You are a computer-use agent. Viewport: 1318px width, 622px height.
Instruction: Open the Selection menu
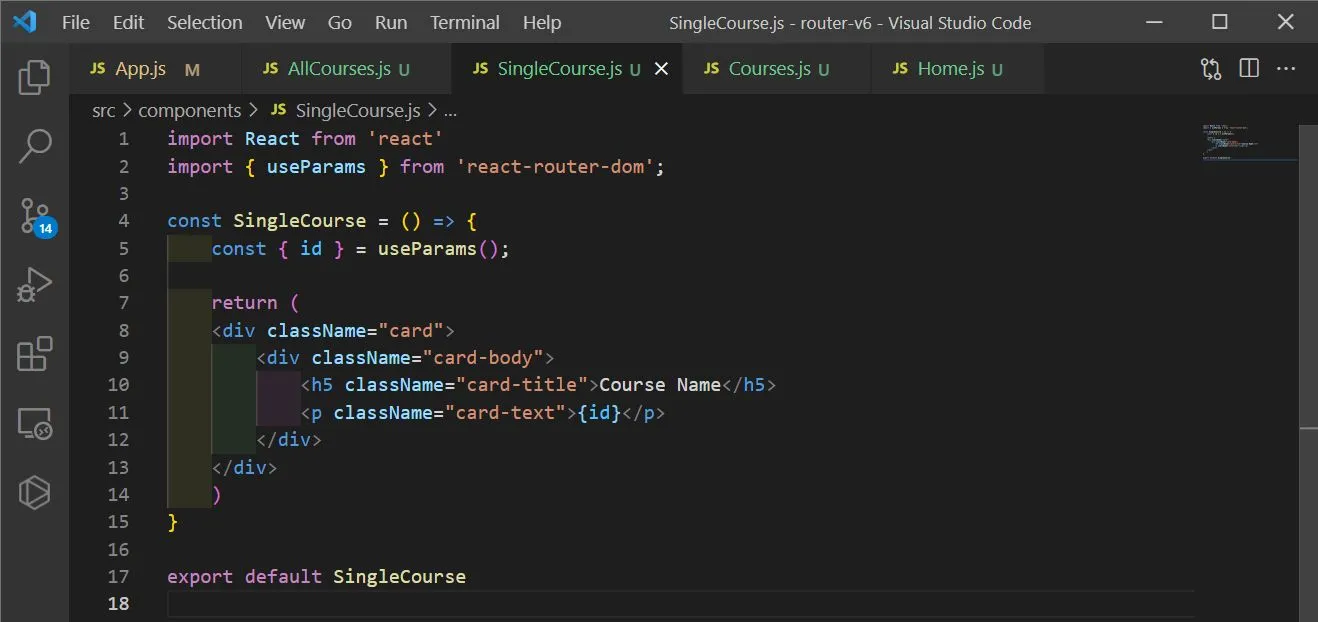(x=204, y=22)
